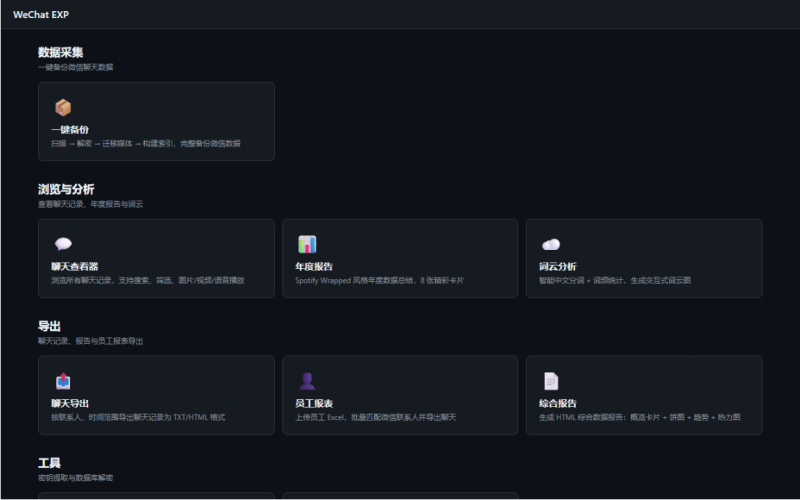Click the 生成 HTML 综合数据报告 description
Viewport: 800px width, 500px height.
pos(639,417)
